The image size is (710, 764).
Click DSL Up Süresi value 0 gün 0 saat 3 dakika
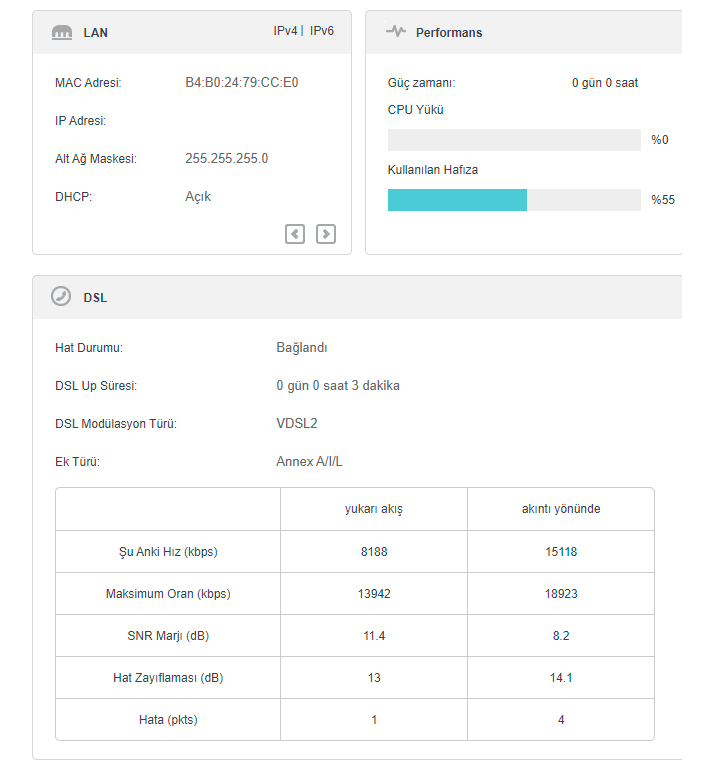(x=338, y=385)
